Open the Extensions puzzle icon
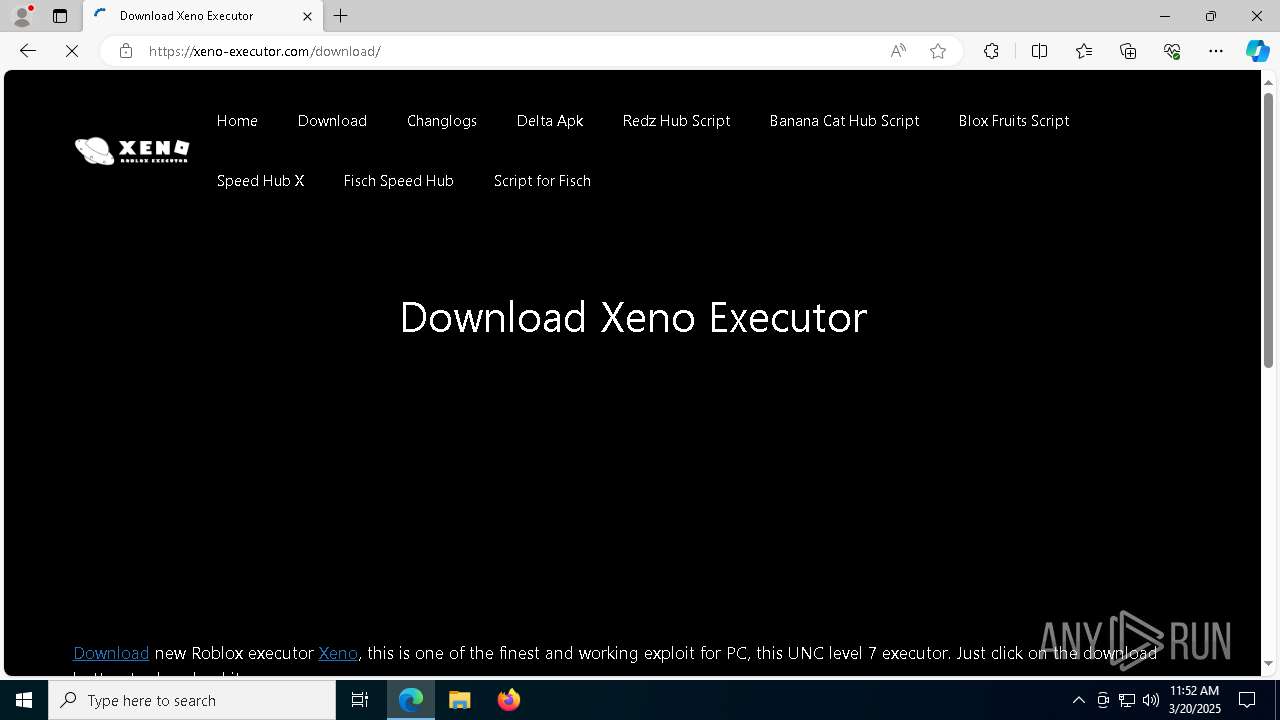Screen dimensions: 1280x720 (991, 51)
